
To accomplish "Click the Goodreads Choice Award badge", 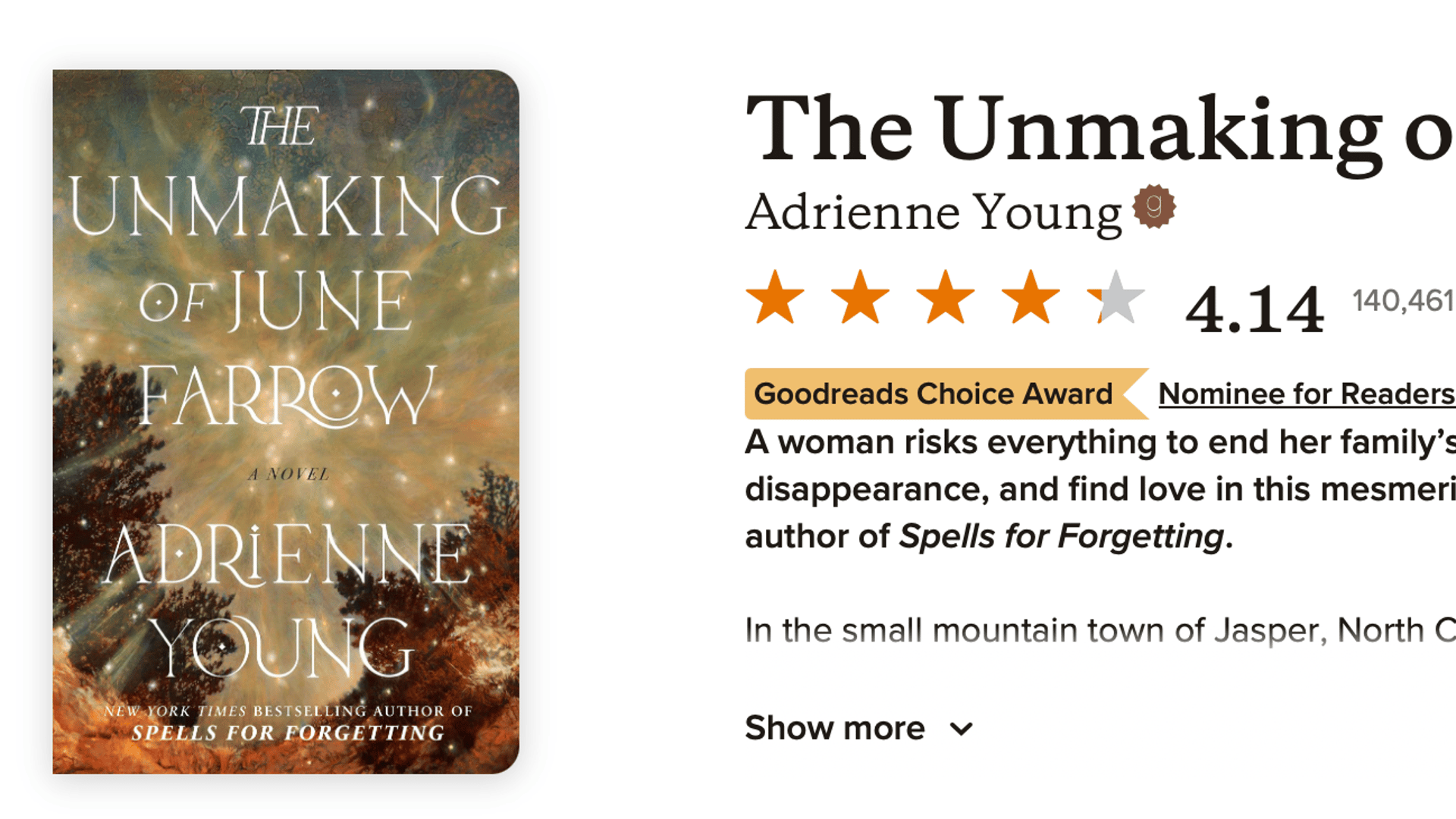I will (934, 394).
